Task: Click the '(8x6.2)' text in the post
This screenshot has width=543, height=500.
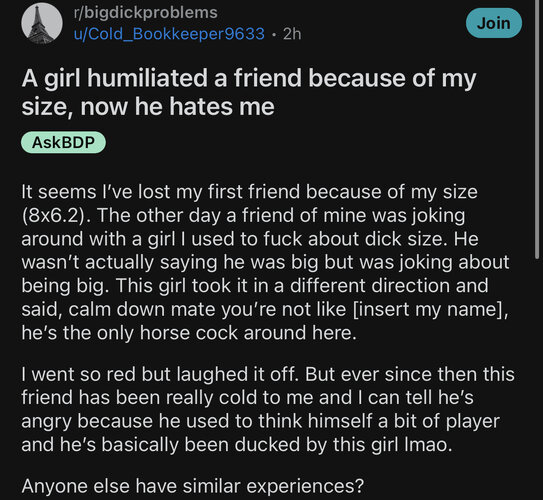Action: pos(54,215)
